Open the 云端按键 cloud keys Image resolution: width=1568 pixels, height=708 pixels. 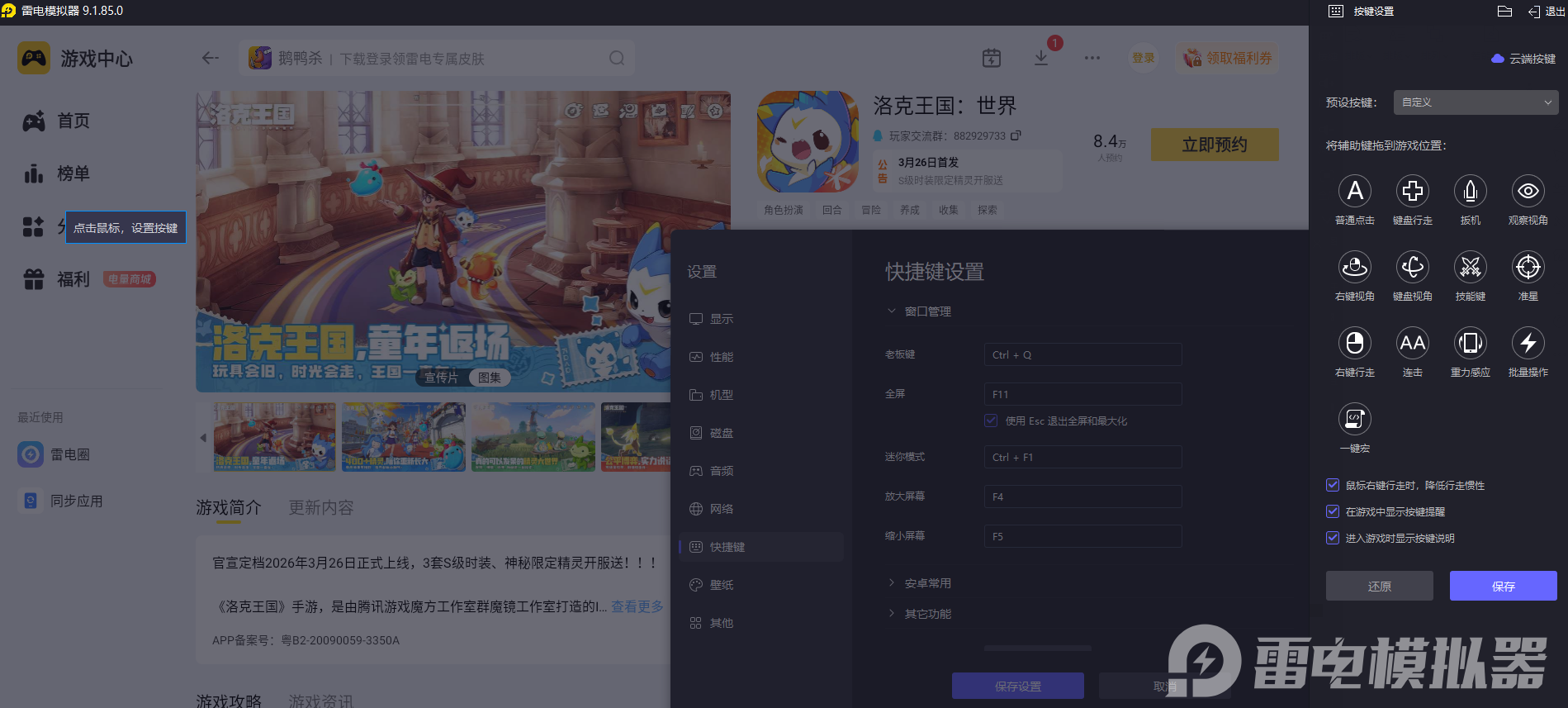[x=1523, y=59]
